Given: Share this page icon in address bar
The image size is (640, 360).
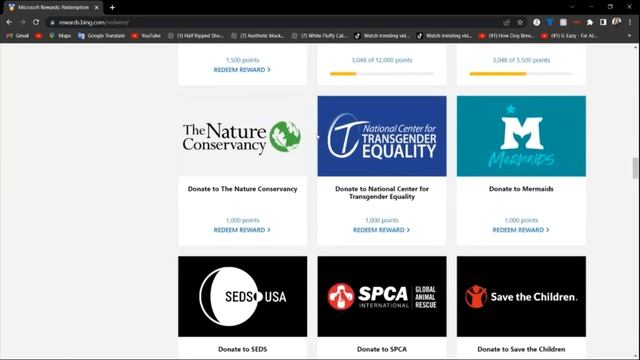Looking at the screenshot, I should [507, 22].
